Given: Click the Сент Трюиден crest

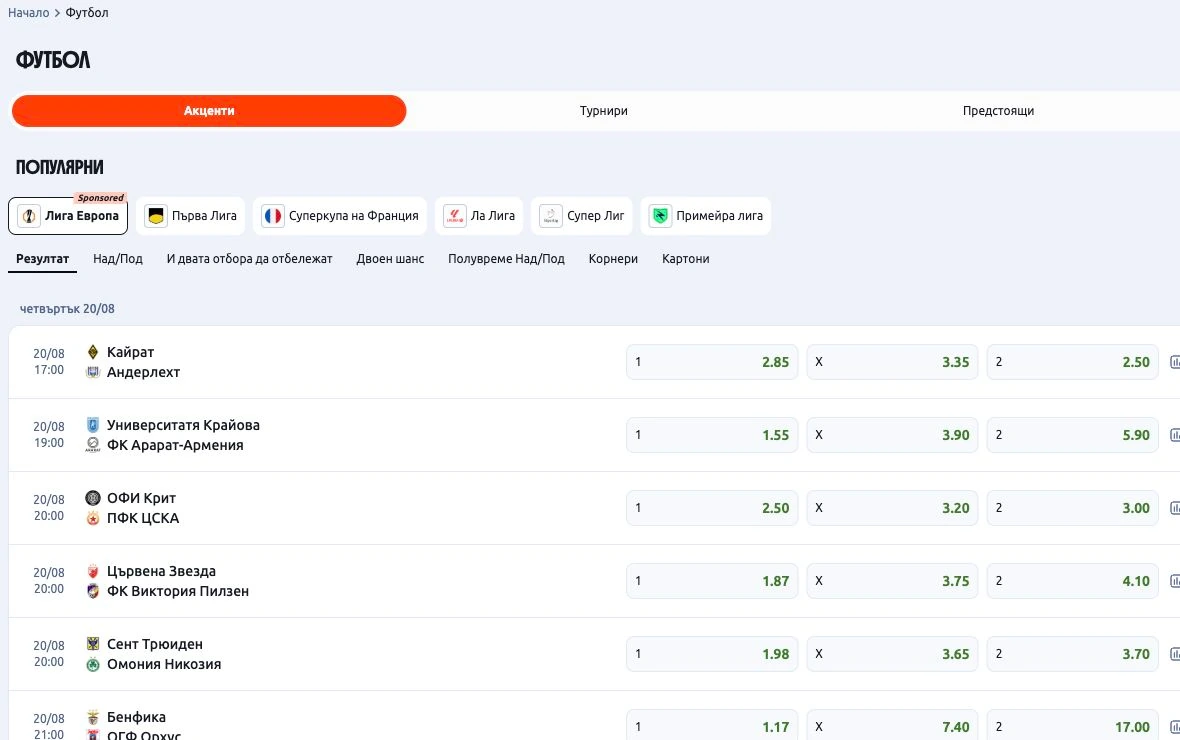Looking at the screenshot, I should 93,644.
